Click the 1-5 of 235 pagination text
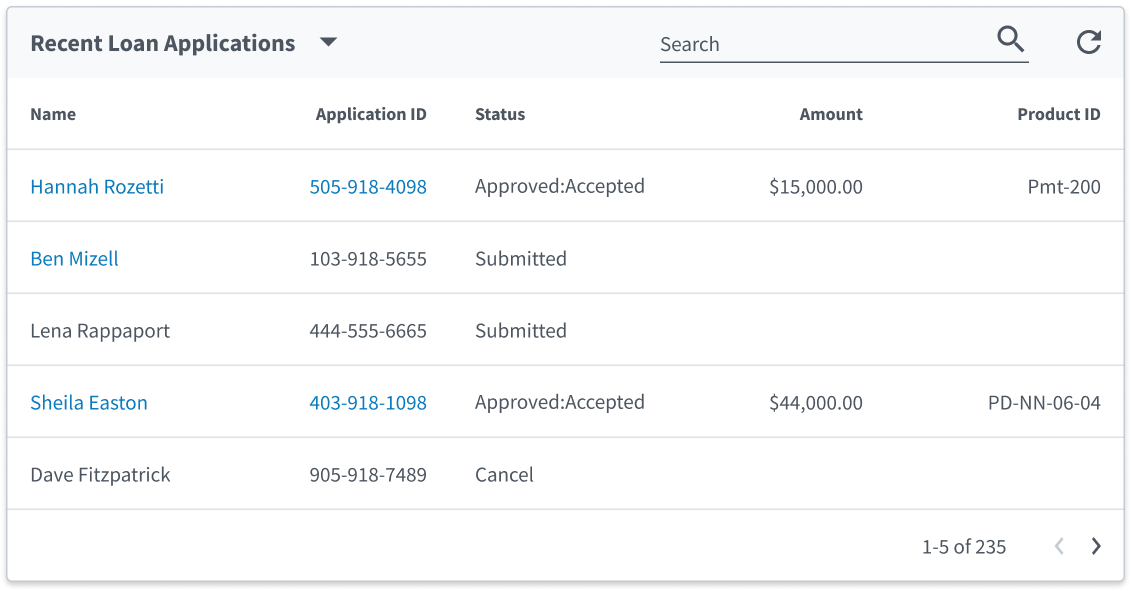The image size is (1131, 591). click(x=964, y=547)
